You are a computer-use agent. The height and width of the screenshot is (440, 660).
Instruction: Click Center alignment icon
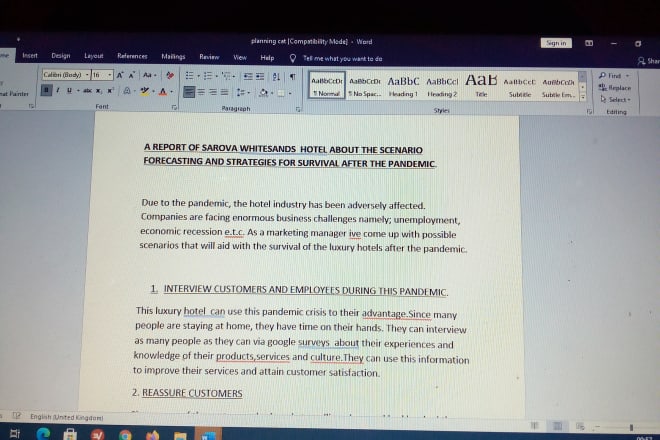201,92
